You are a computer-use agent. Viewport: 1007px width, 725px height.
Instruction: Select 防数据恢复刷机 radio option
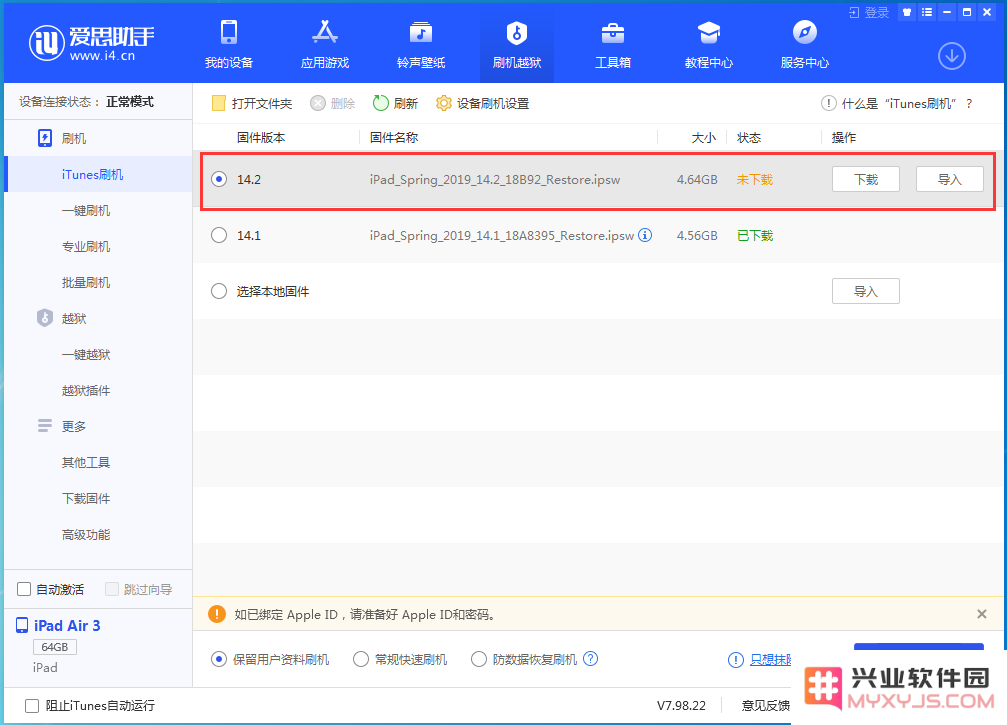478,659
